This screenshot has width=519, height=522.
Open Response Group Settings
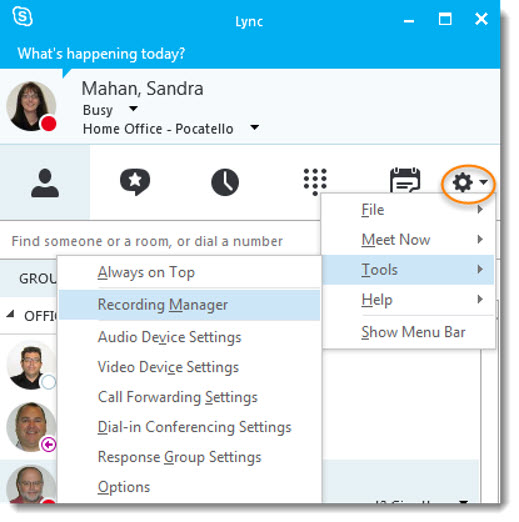click(189, 457)
